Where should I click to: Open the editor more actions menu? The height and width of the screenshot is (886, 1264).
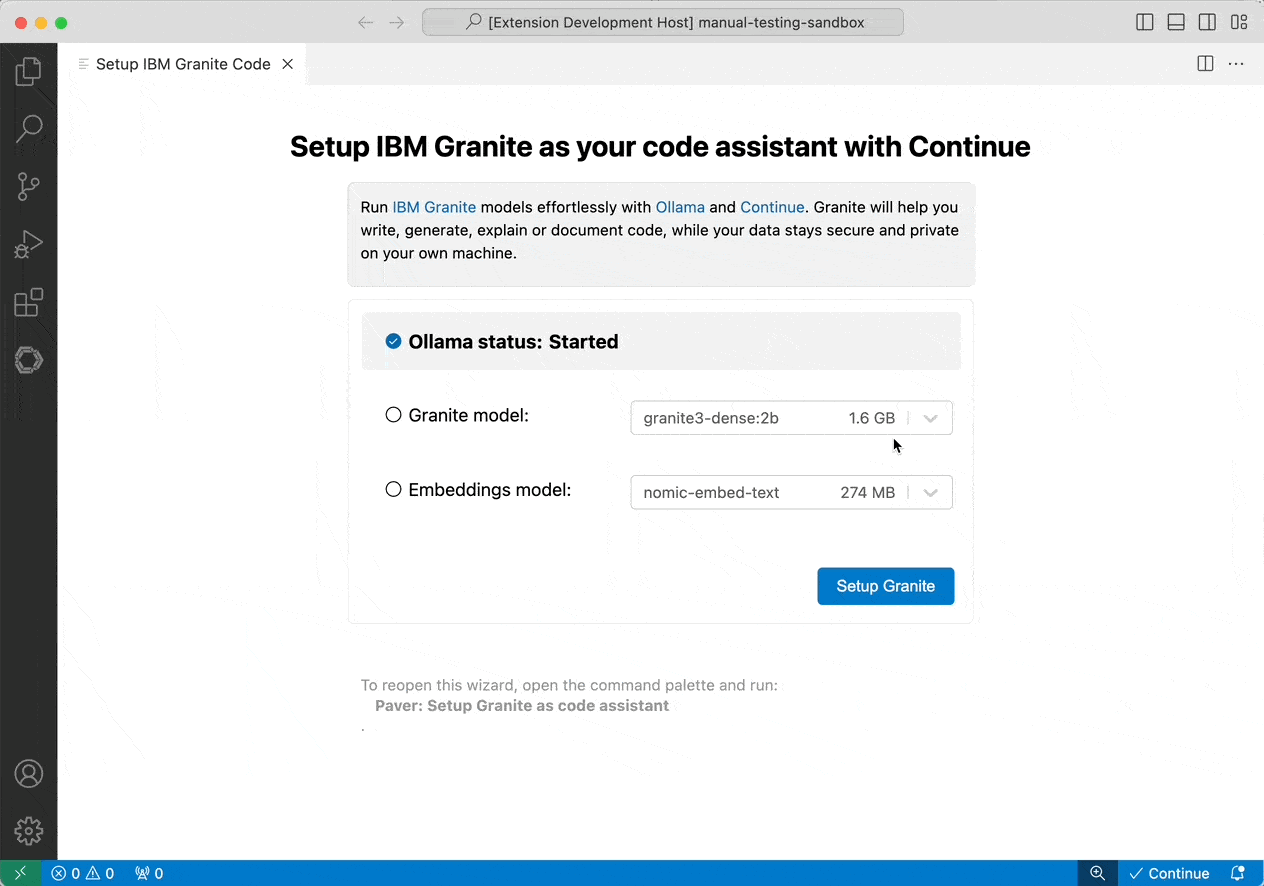click(1236, 64)
